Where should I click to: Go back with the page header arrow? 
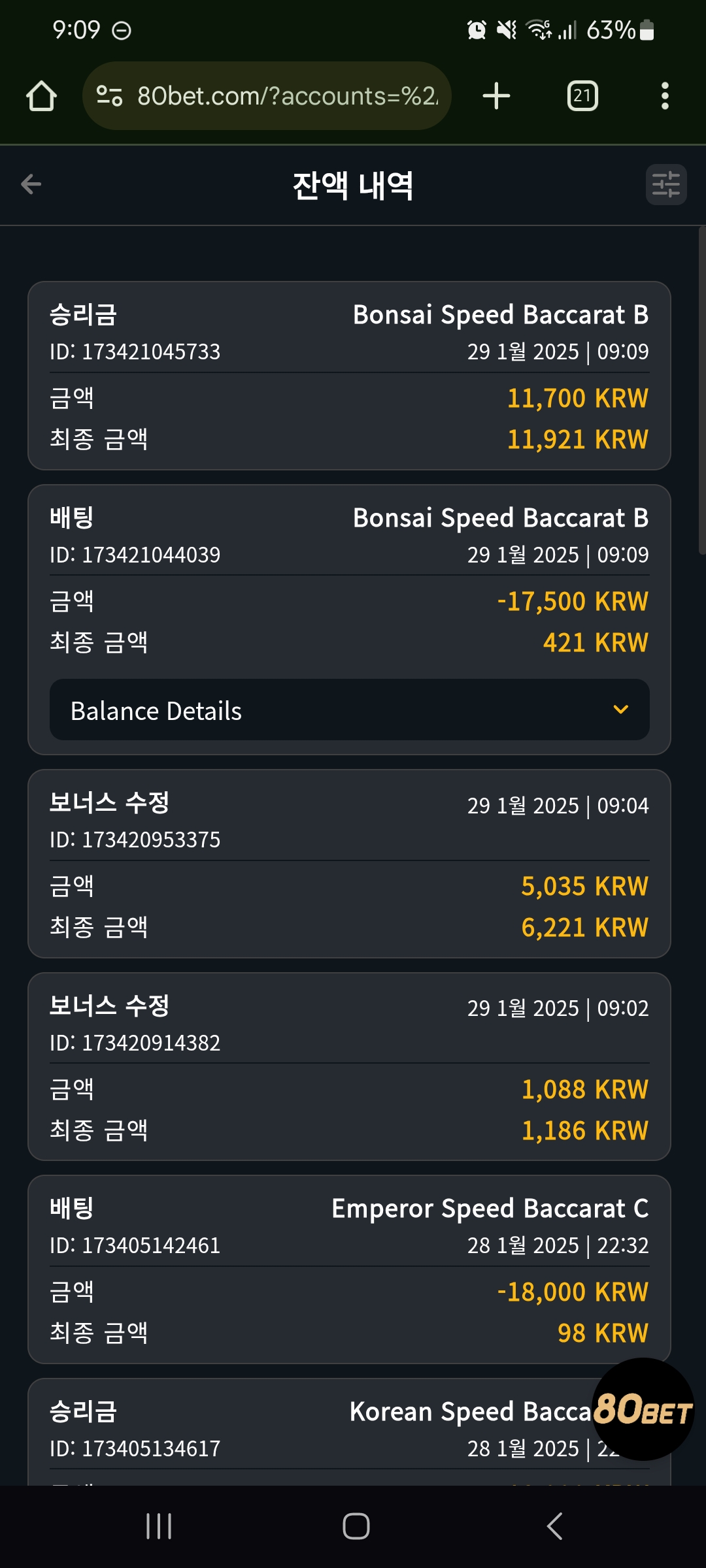(x=31, y=184)
